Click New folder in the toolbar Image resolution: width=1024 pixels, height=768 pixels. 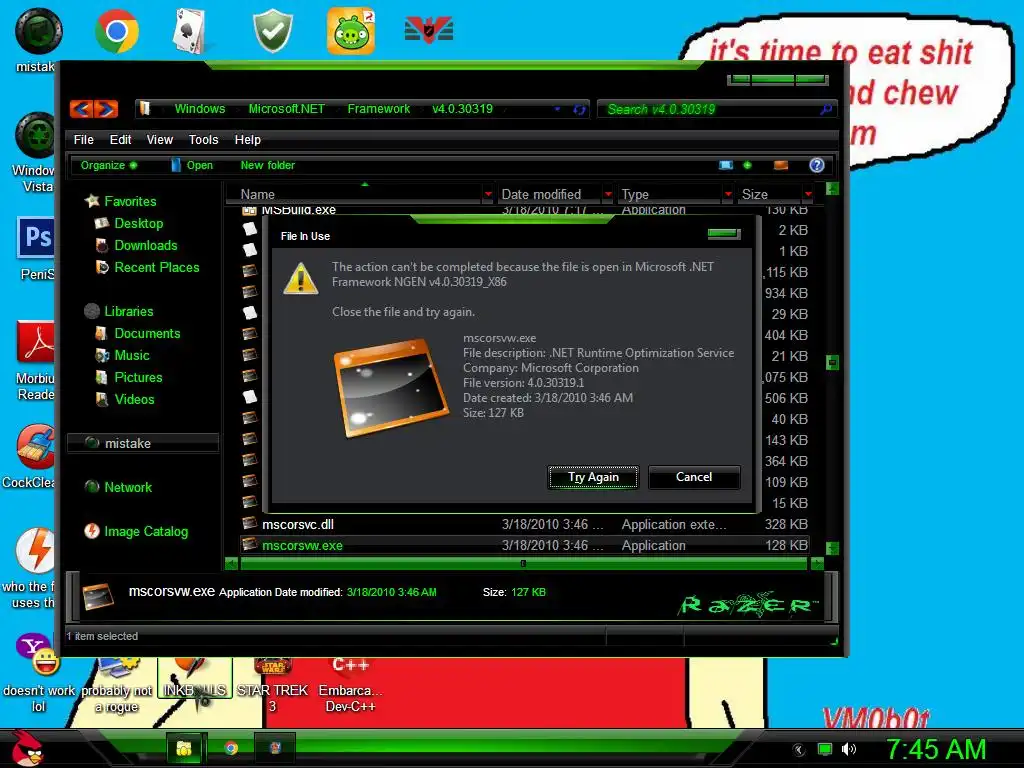[x=267, y=165]
